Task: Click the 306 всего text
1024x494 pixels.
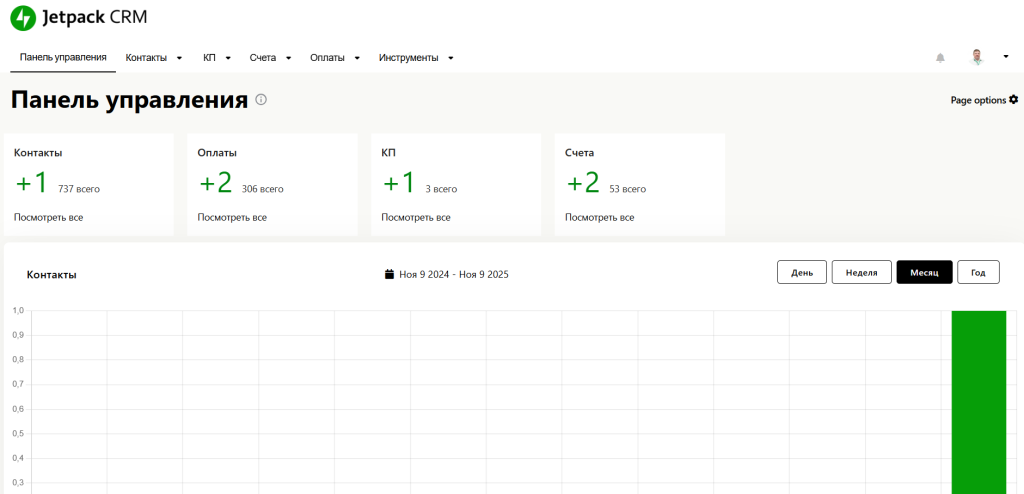Action: [263, 189]
